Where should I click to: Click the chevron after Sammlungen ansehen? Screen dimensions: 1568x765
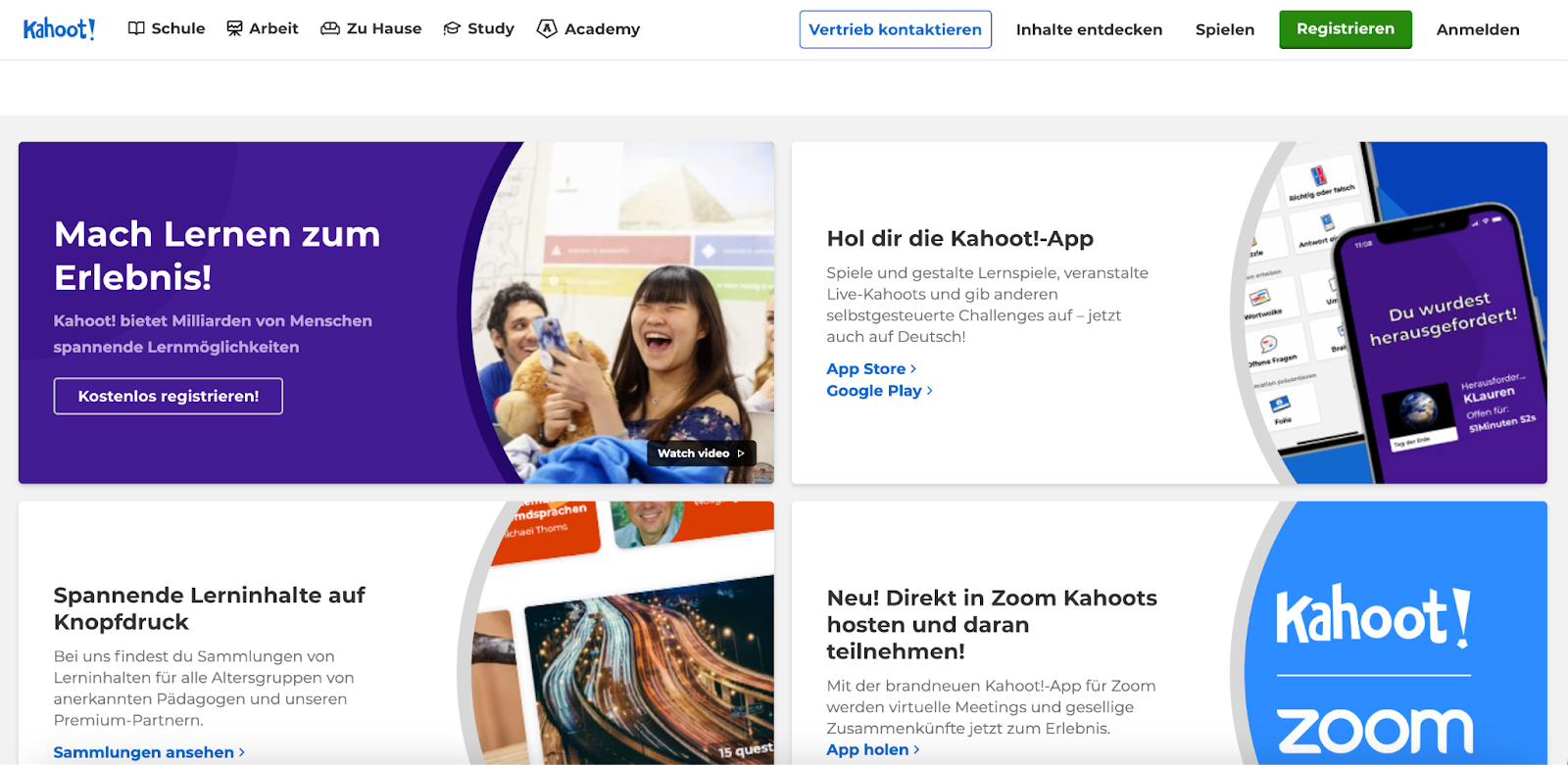pos(242,752)
